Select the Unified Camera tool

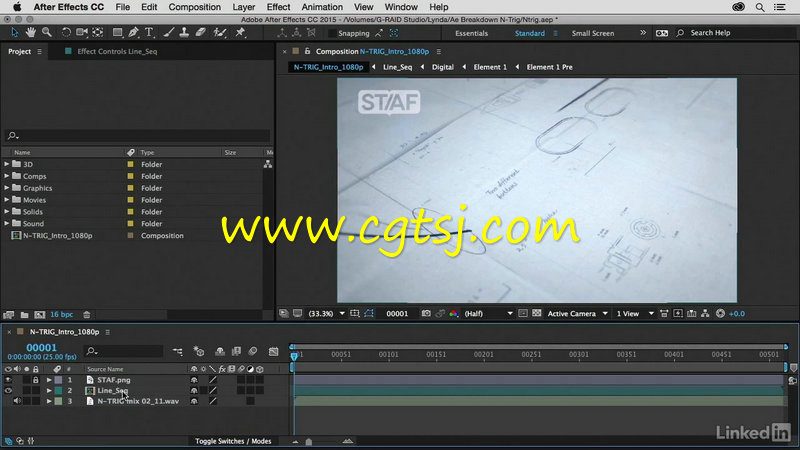[x=82, y=33]
